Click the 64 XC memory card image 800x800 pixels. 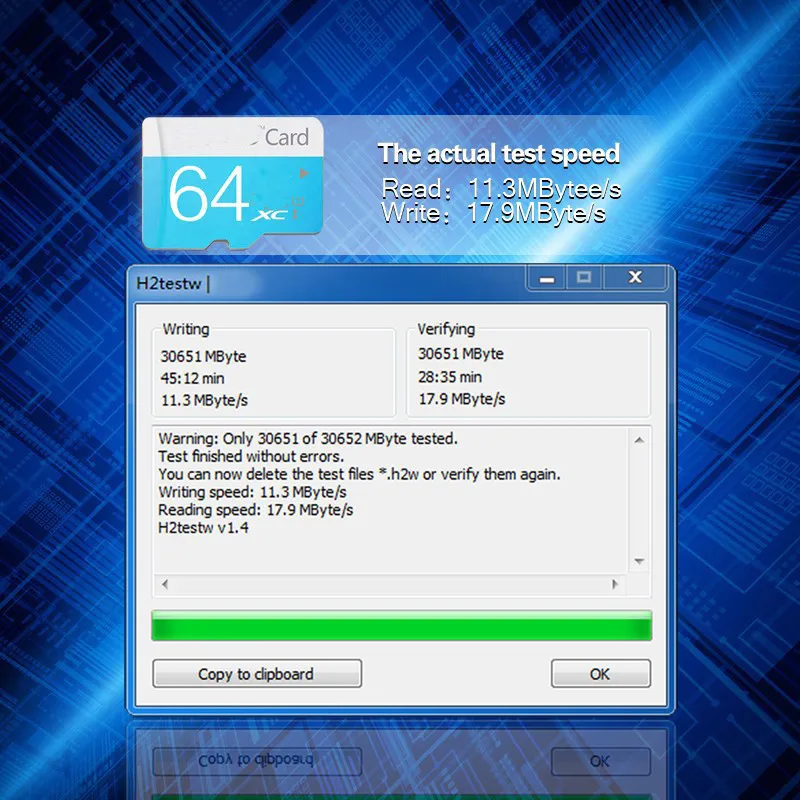[233, 183]
